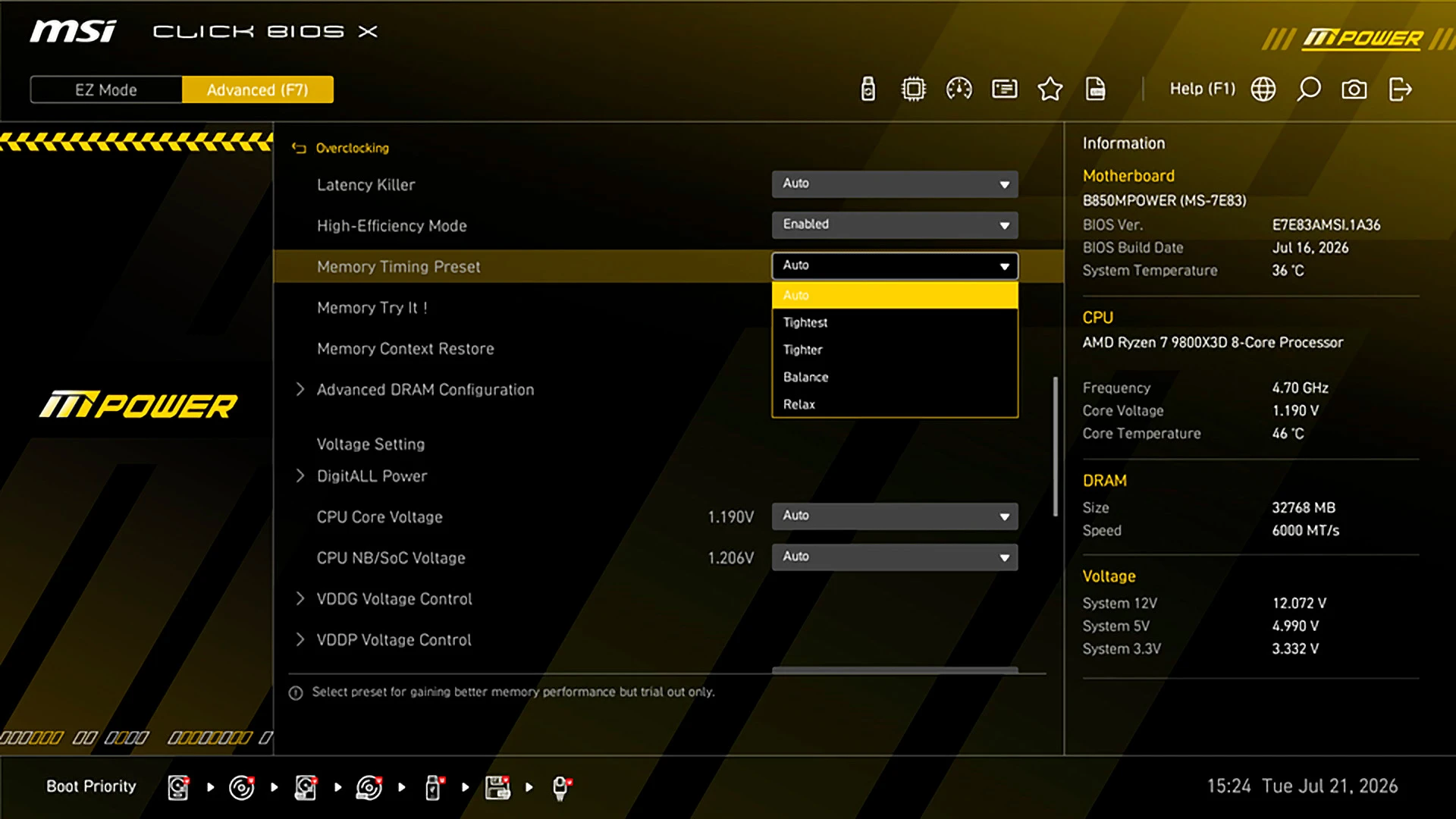Click Help (F1) button
Screen dimensions: 1456x819
point(1202,89)
